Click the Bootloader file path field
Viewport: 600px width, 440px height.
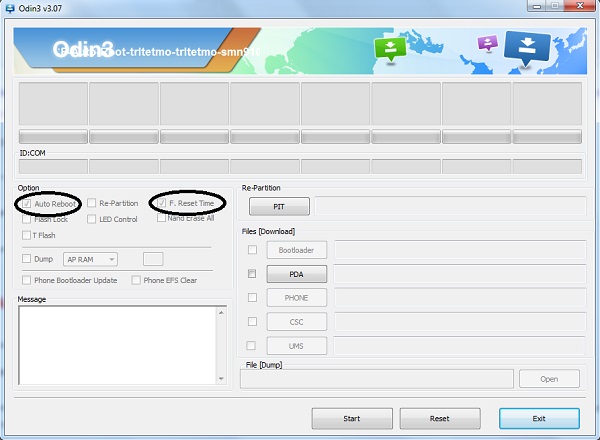(460, 249)
